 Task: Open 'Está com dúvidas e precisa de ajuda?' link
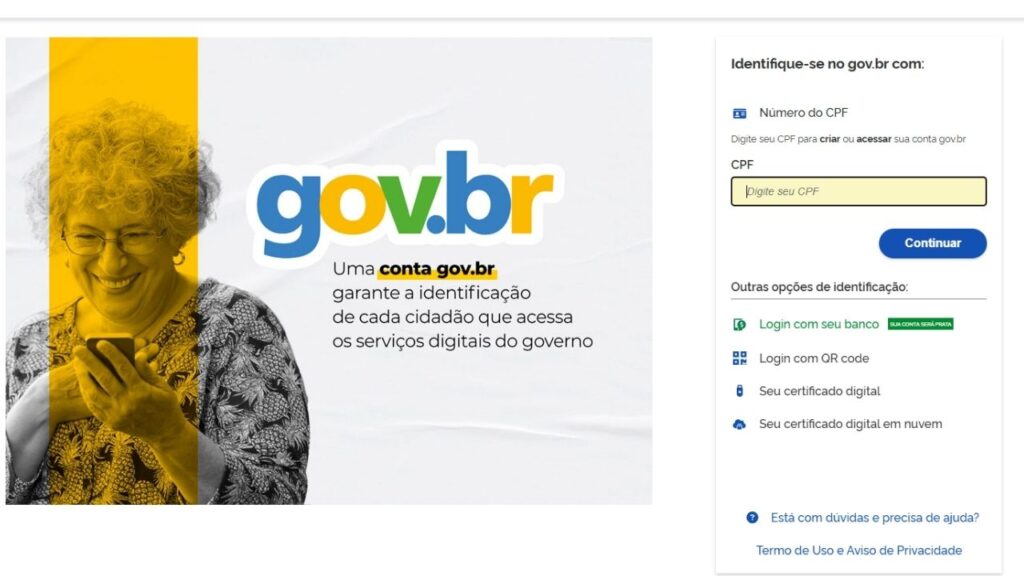pos(874,517)
